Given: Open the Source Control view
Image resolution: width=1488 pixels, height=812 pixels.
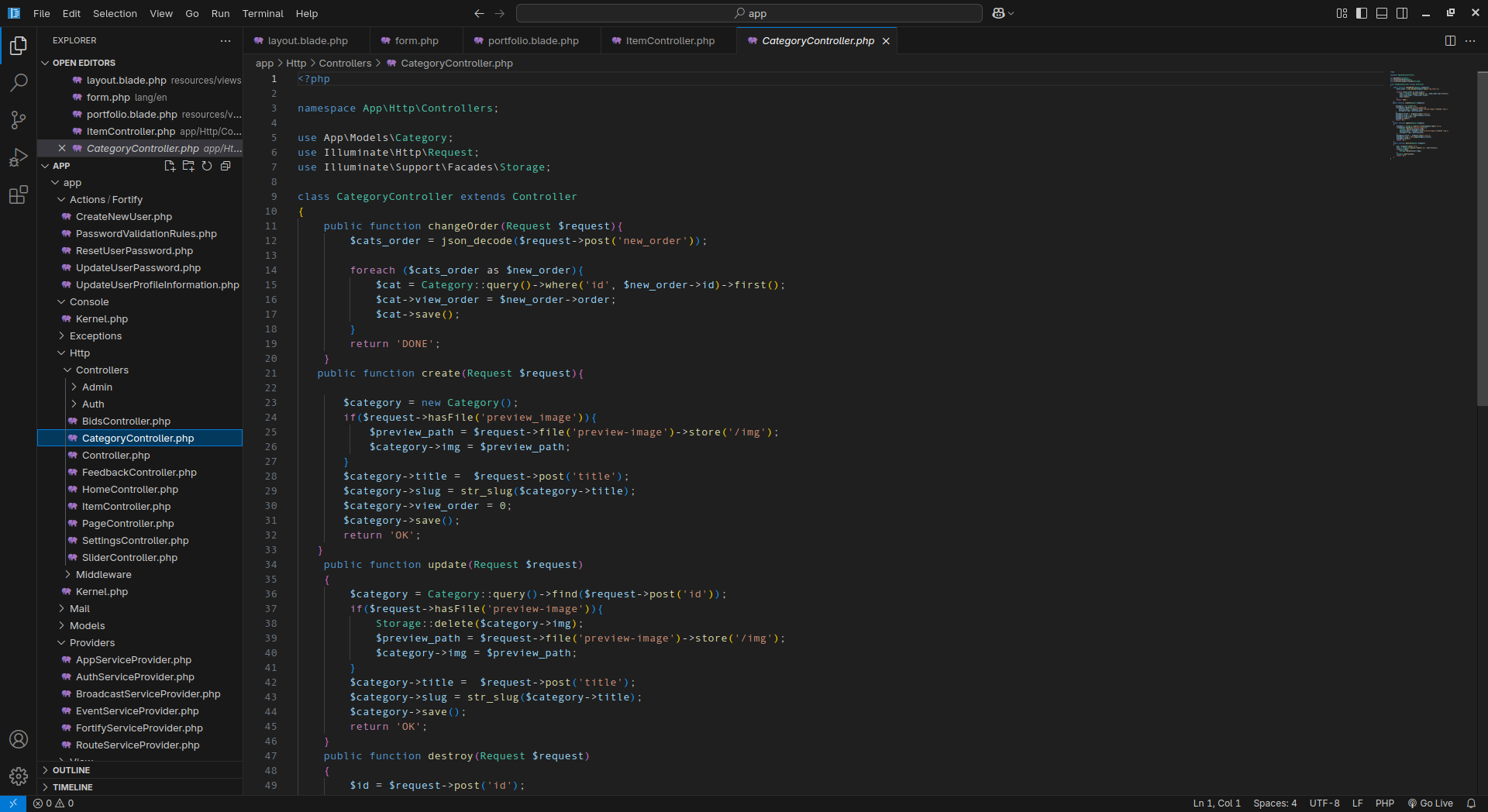Looking at the screenshot, I should click(x=19, y=119).
